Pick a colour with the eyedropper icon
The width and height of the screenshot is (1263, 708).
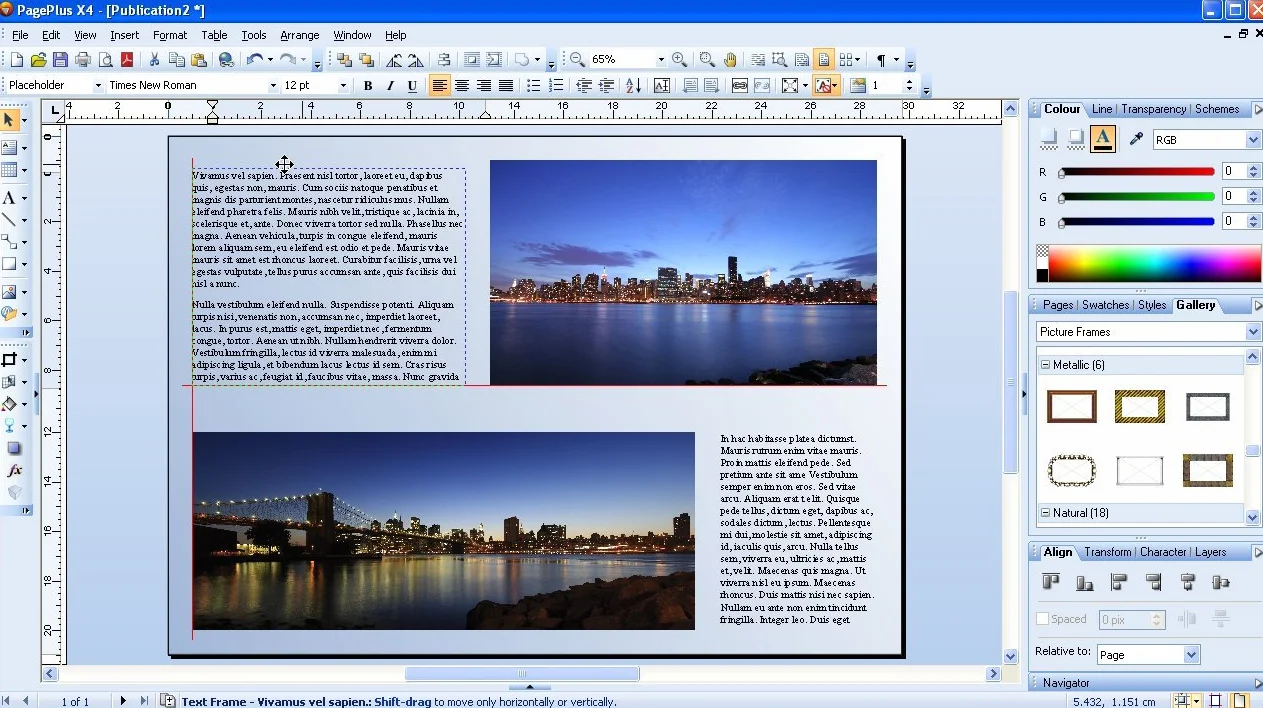pos(1136,139)
